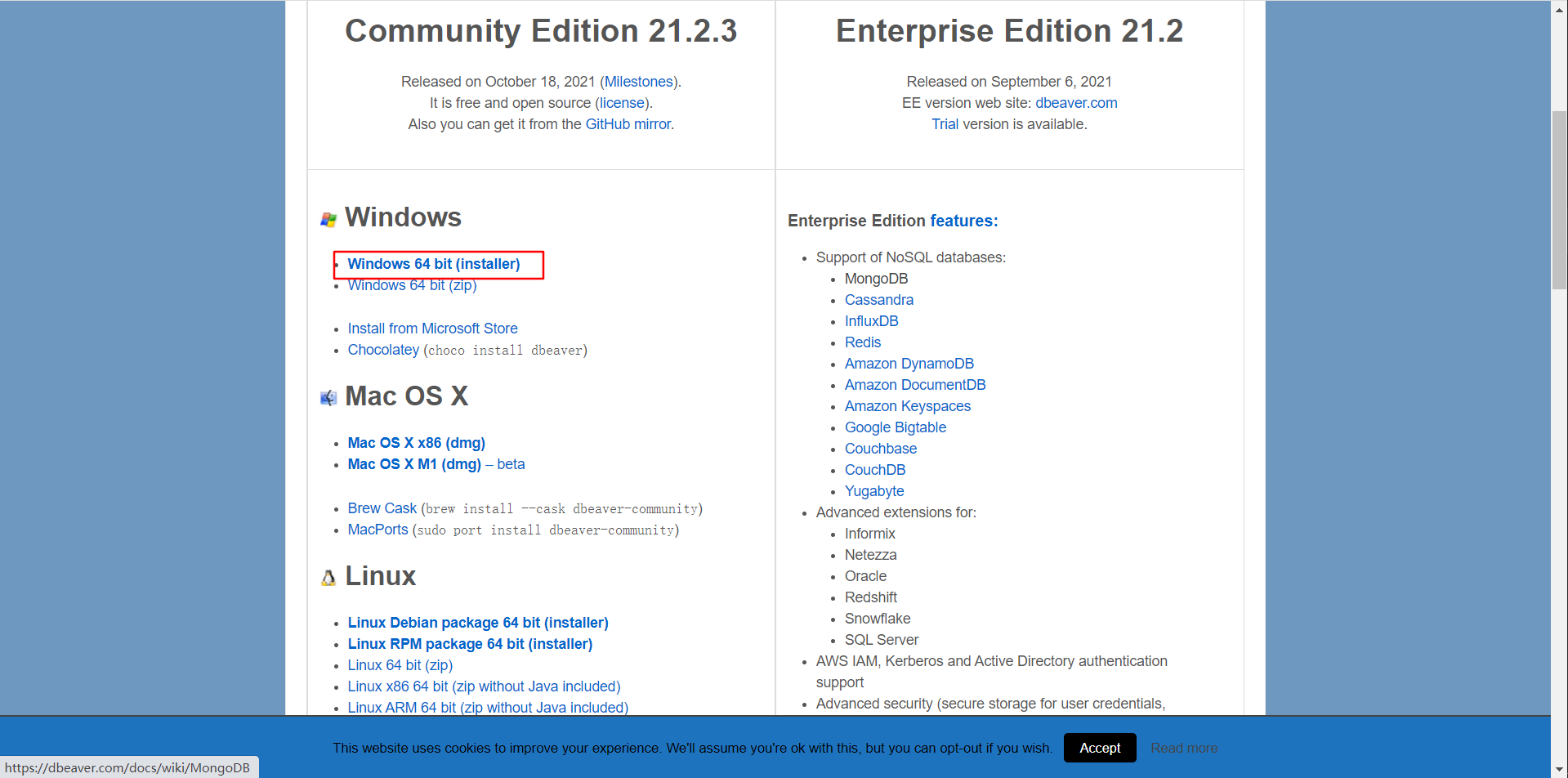Image resolution: width=1568 pixels, height=778 pixels.
Task: Click the Redshift list item text
Action: [x=870, y=597]
